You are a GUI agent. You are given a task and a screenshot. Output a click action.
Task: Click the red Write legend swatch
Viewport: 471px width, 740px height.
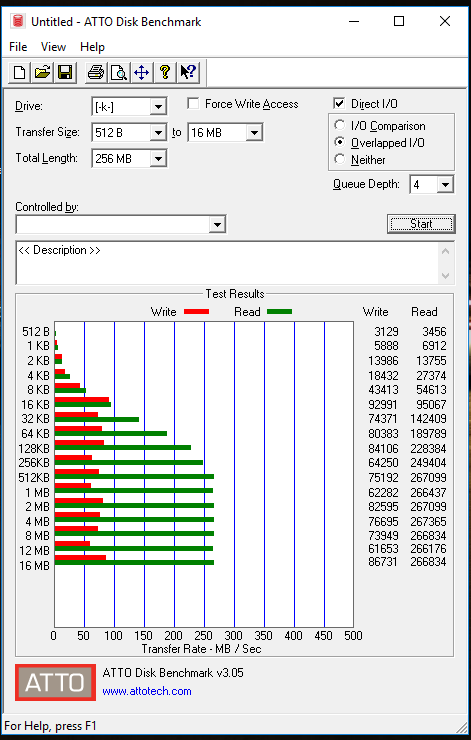[x=196, y=311]
